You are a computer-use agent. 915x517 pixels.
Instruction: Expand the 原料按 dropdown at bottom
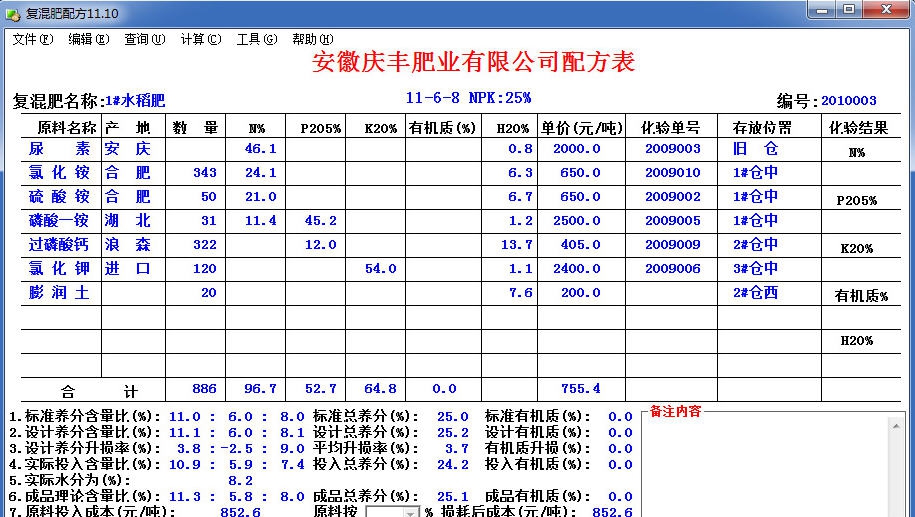410,512
